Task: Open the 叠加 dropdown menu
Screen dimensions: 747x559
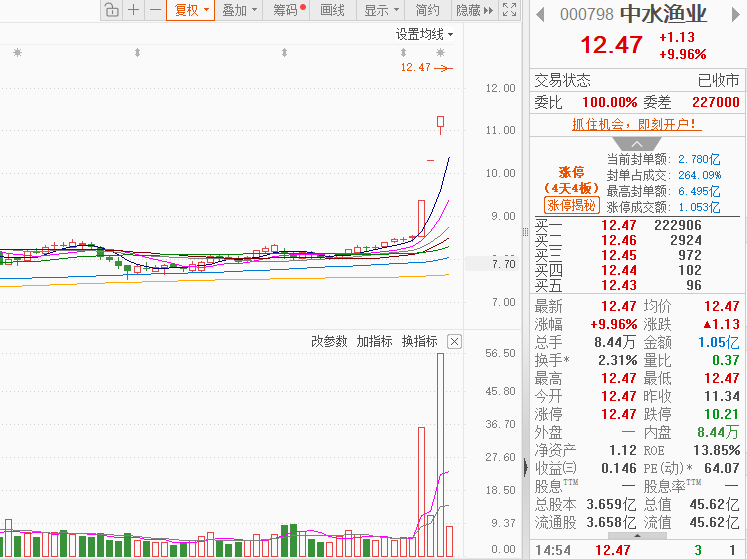Action: point(239,10)
